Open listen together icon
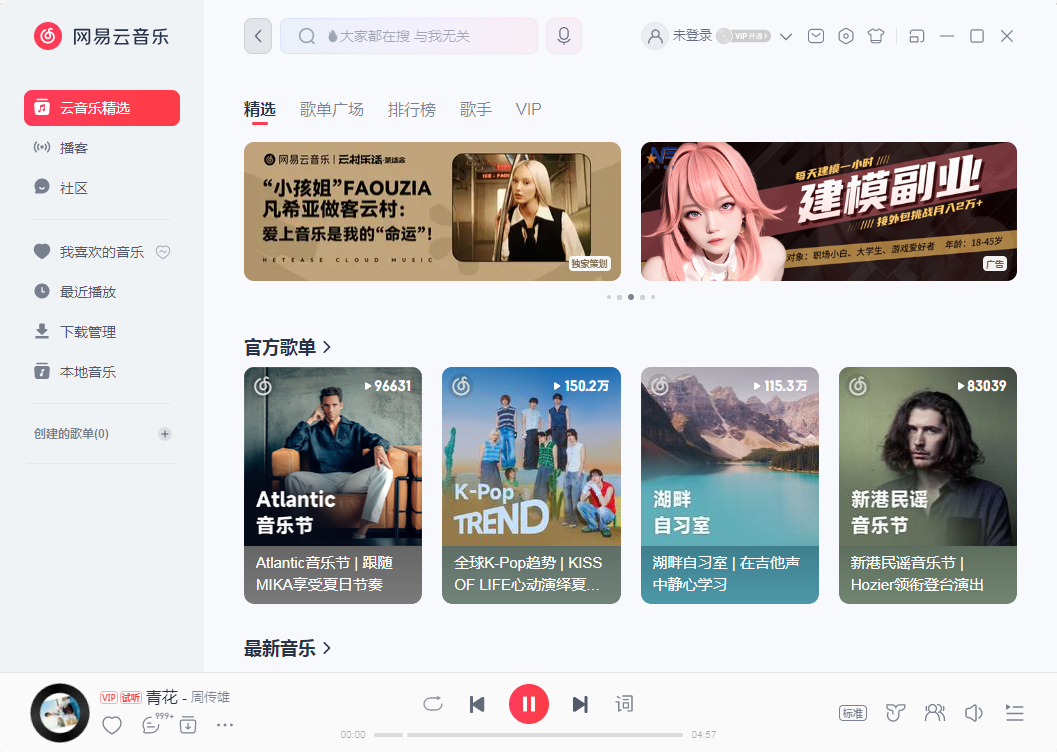The image size is (1057, 752). (935, 713)
